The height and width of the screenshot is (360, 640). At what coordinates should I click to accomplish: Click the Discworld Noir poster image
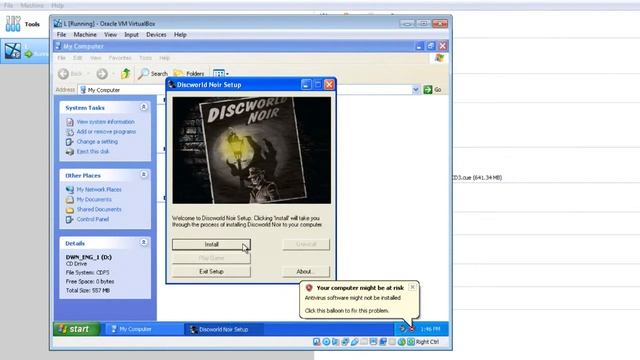(251, 150)
